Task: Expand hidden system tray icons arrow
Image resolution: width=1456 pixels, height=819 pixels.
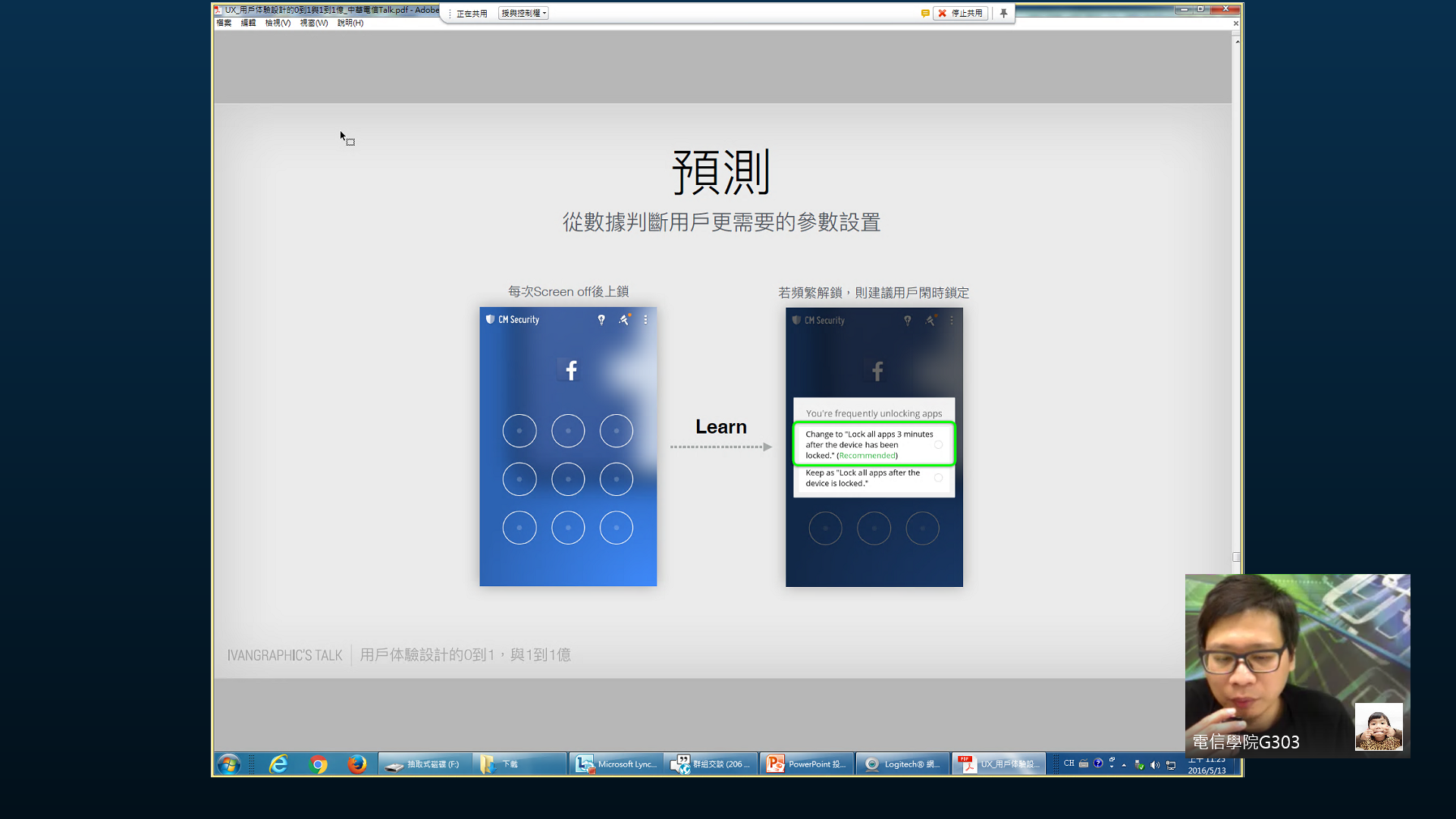Action: coord(1124,764)
